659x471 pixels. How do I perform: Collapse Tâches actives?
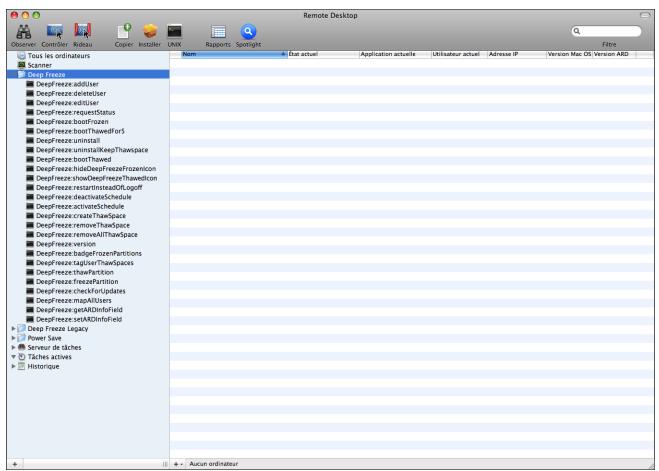coord(13,357)
